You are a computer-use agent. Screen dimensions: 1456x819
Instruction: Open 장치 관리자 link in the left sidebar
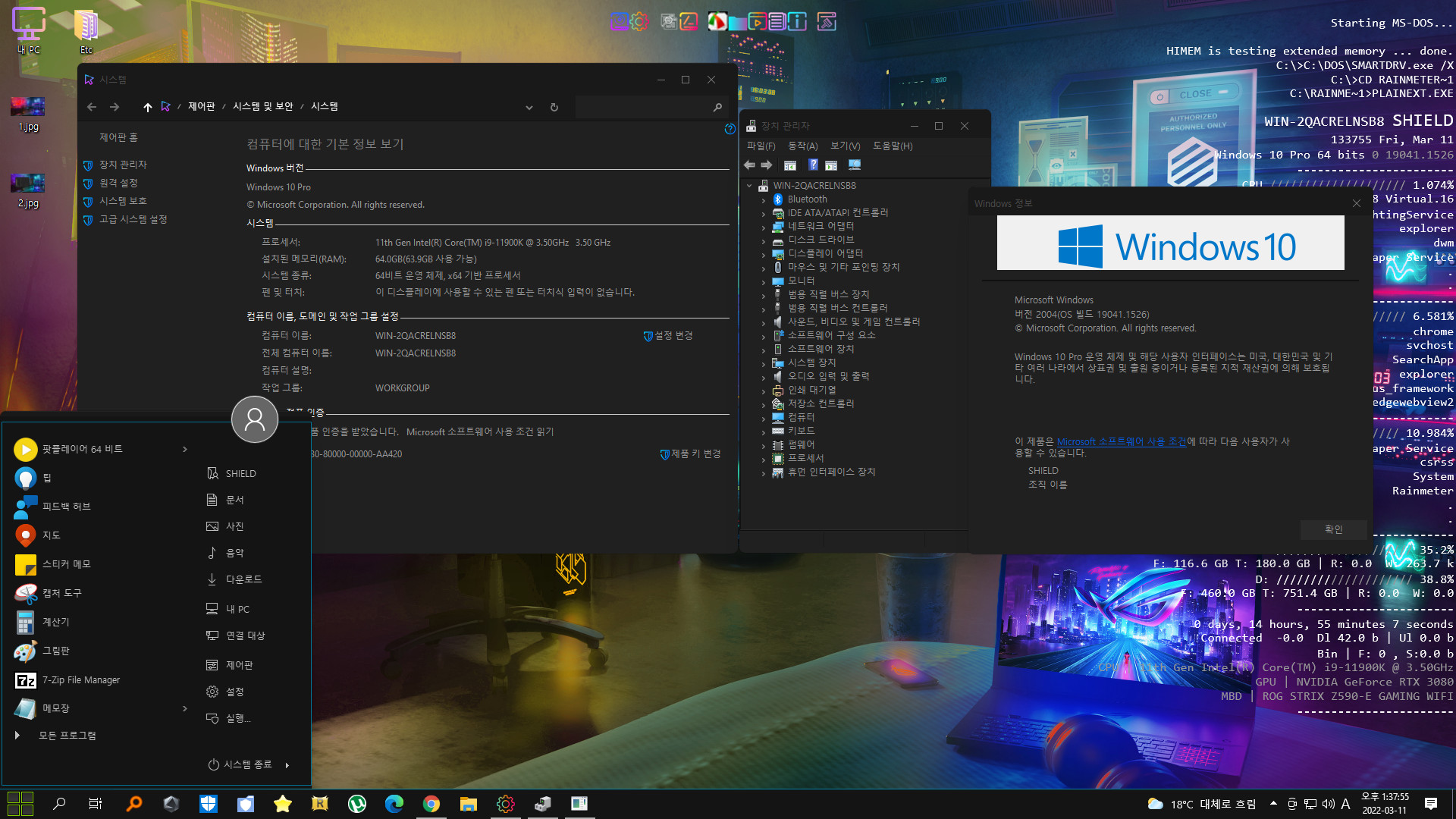[x=123, y=165]
